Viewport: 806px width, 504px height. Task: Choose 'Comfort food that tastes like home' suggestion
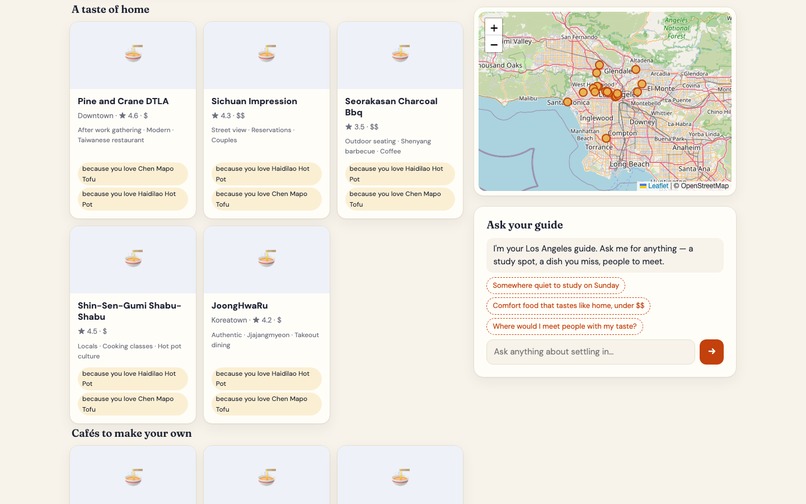pyautogui.click(x=568, y=305)
